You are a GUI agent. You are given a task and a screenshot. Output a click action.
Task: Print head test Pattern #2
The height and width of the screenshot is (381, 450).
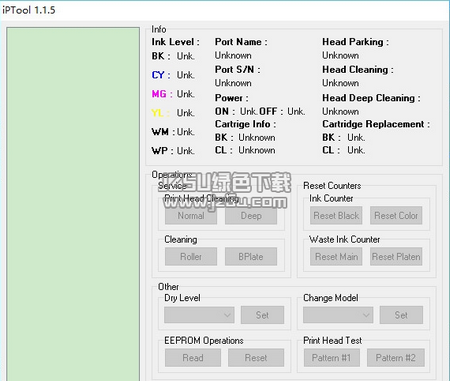coord(396,358)
